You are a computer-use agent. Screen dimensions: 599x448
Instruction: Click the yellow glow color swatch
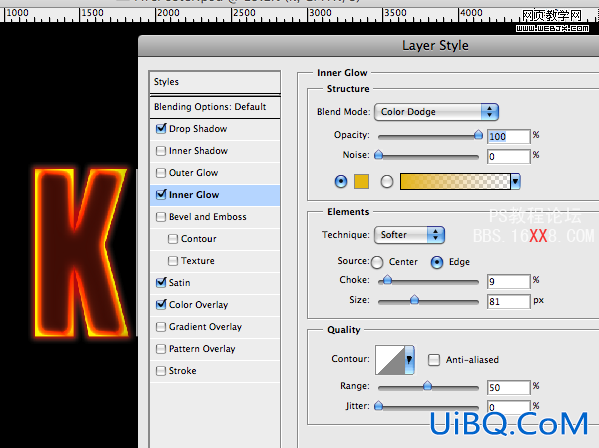pyautogui.click(x=361, y=181)
